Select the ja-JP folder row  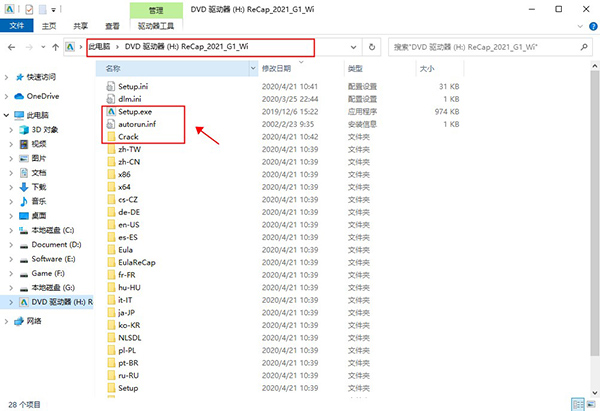click(279, 313)
